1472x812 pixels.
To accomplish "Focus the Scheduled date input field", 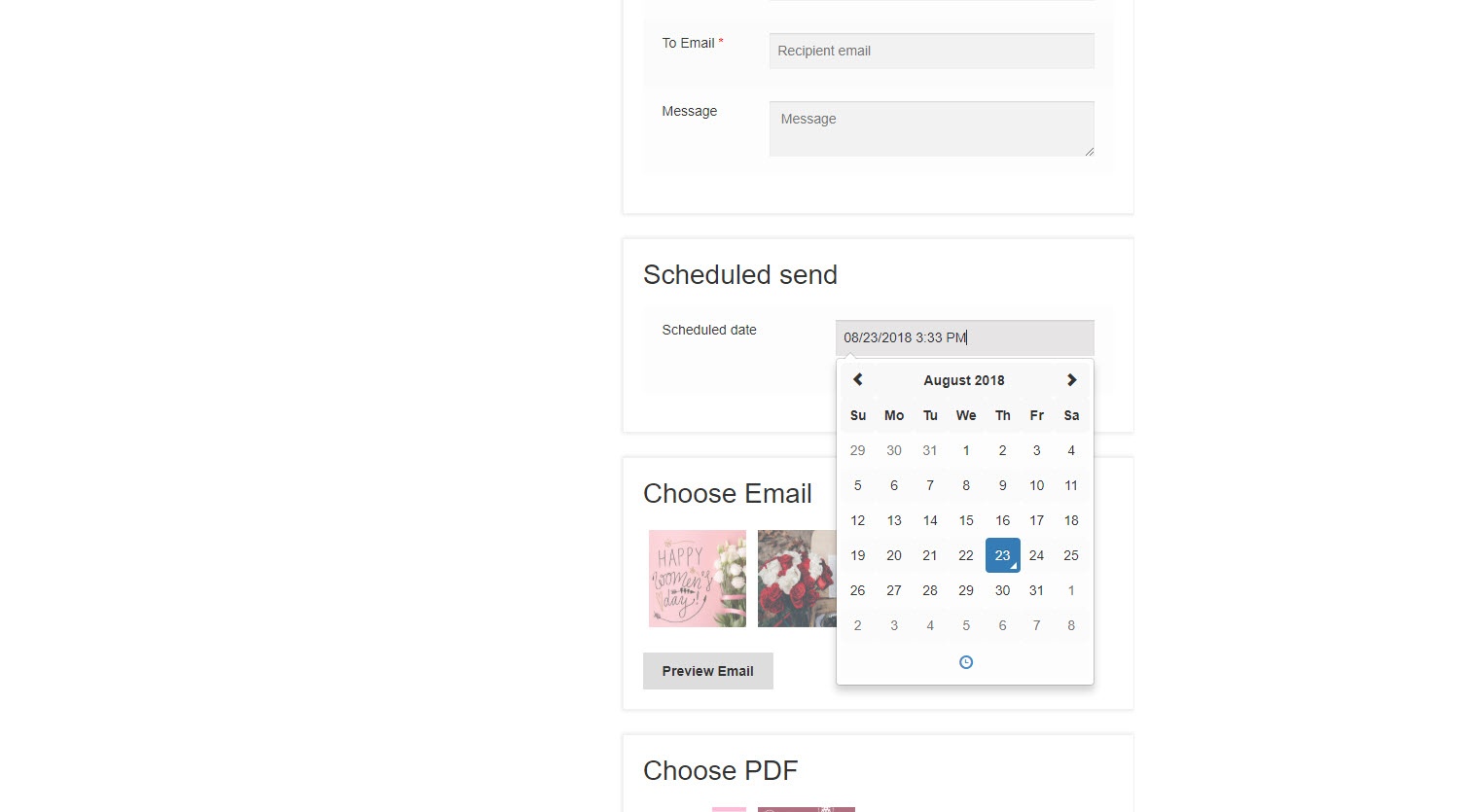I will point(964,337).
